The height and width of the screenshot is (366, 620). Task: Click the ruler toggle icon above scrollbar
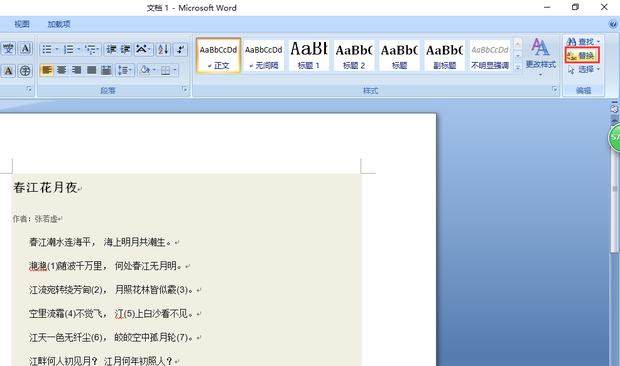coord(614,108)
